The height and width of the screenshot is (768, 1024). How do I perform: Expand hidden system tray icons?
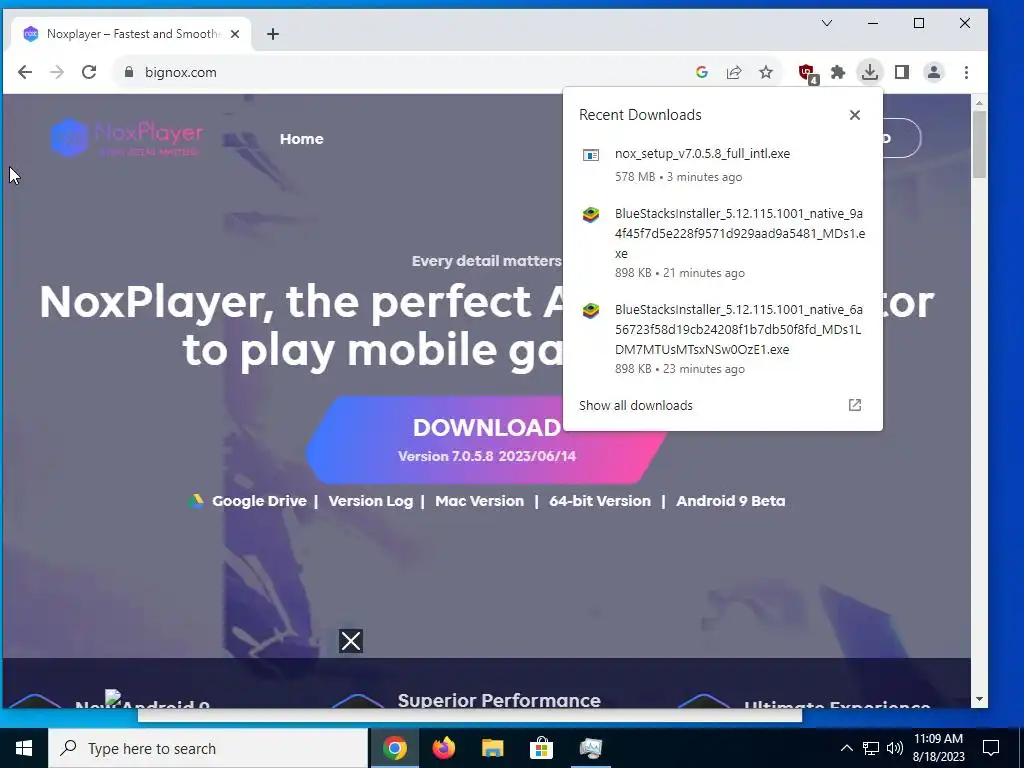[846, 748]
